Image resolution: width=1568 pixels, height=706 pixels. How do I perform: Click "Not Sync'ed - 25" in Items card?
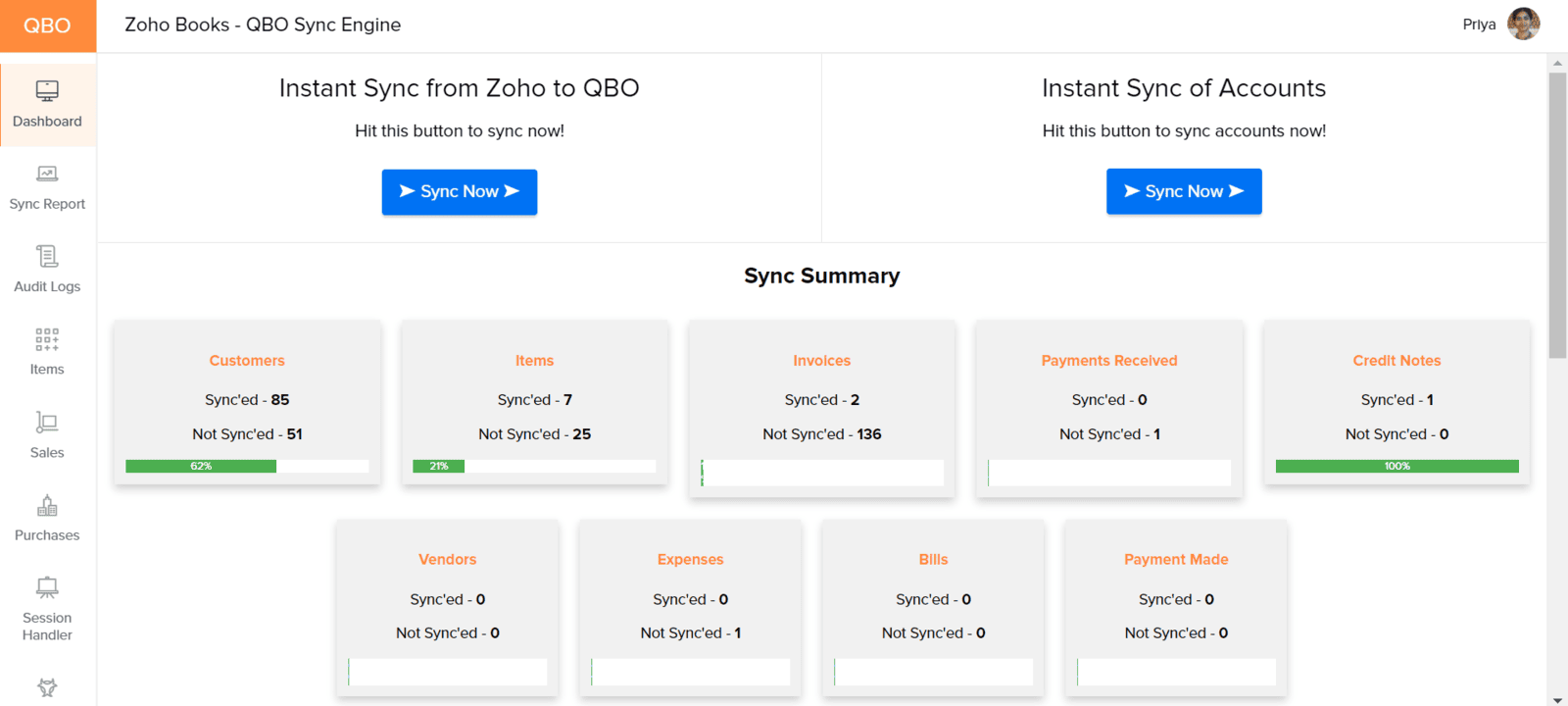click(535, 434)
